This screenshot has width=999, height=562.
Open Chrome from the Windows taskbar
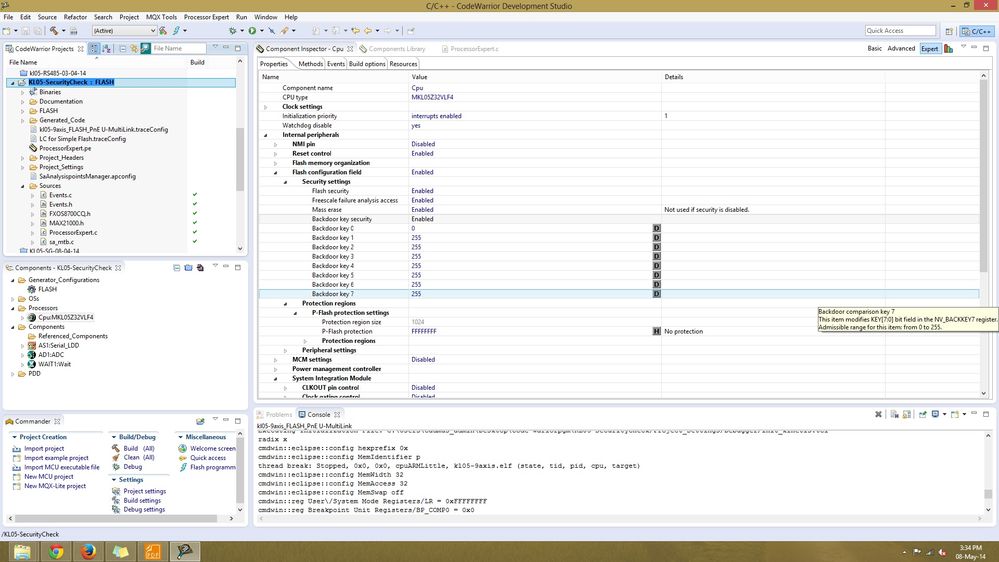56,551
